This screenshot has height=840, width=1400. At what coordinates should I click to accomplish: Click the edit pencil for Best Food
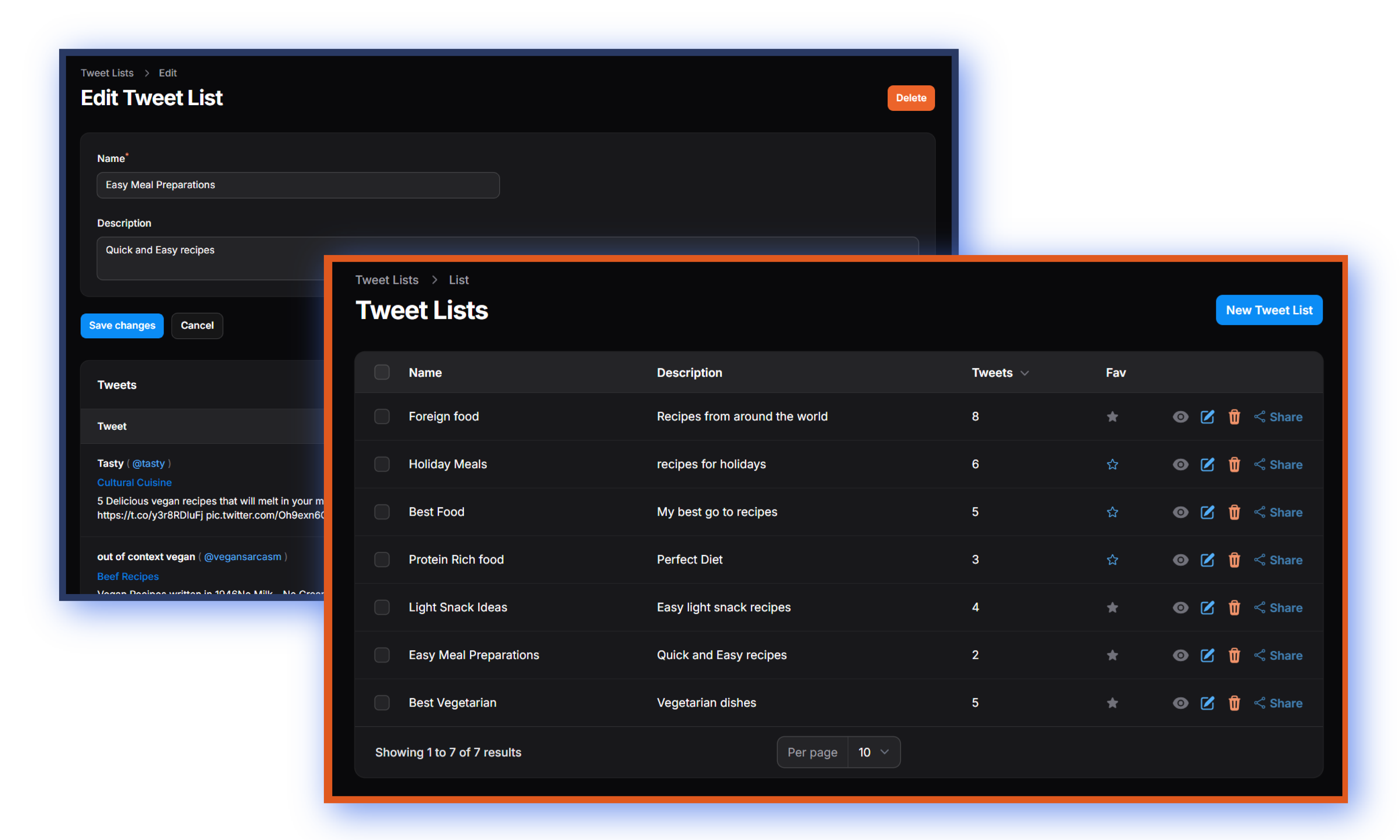(x=1207, y=512)
